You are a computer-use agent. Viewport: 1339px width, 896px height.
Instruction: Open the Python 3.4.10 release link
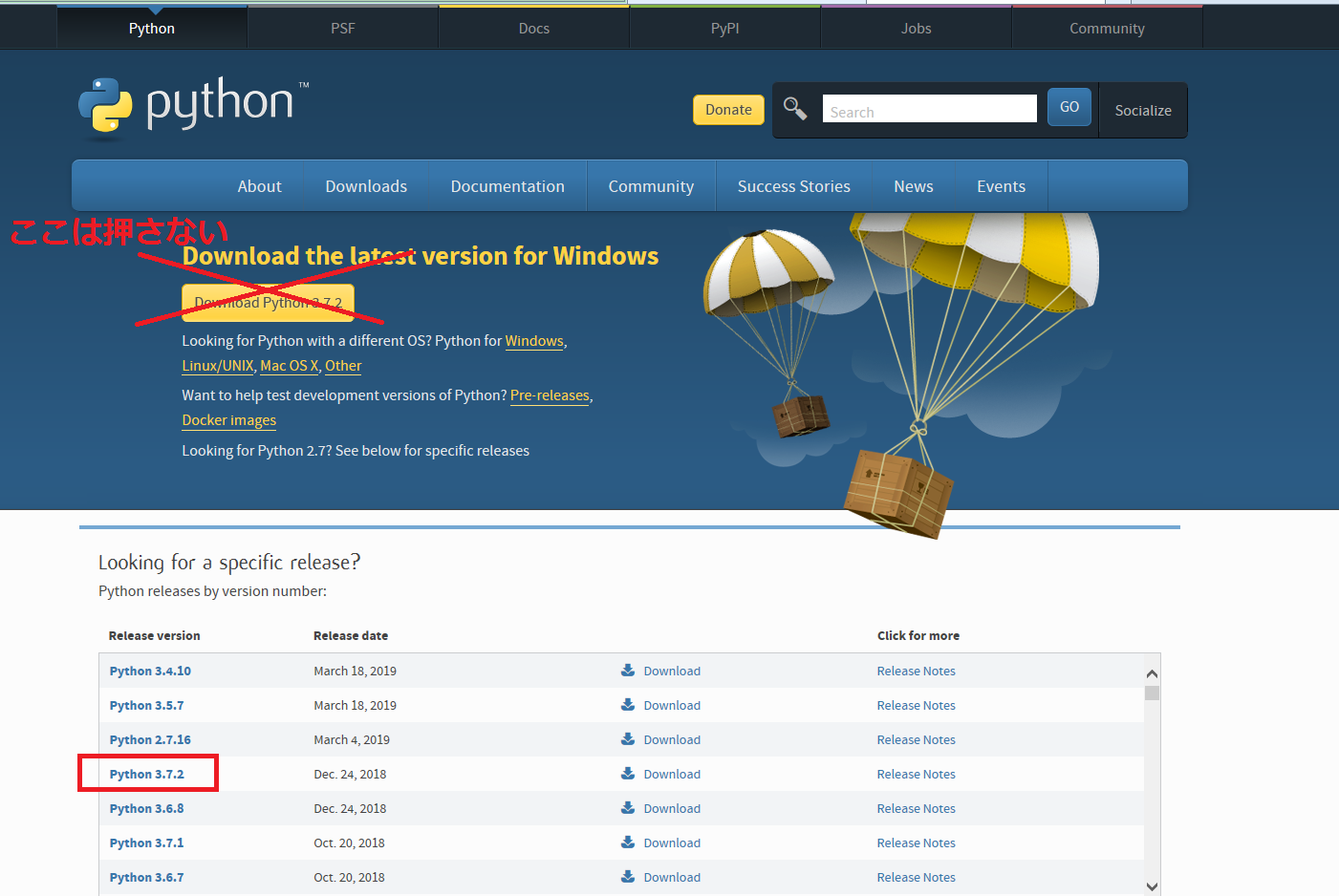[150, 671]
